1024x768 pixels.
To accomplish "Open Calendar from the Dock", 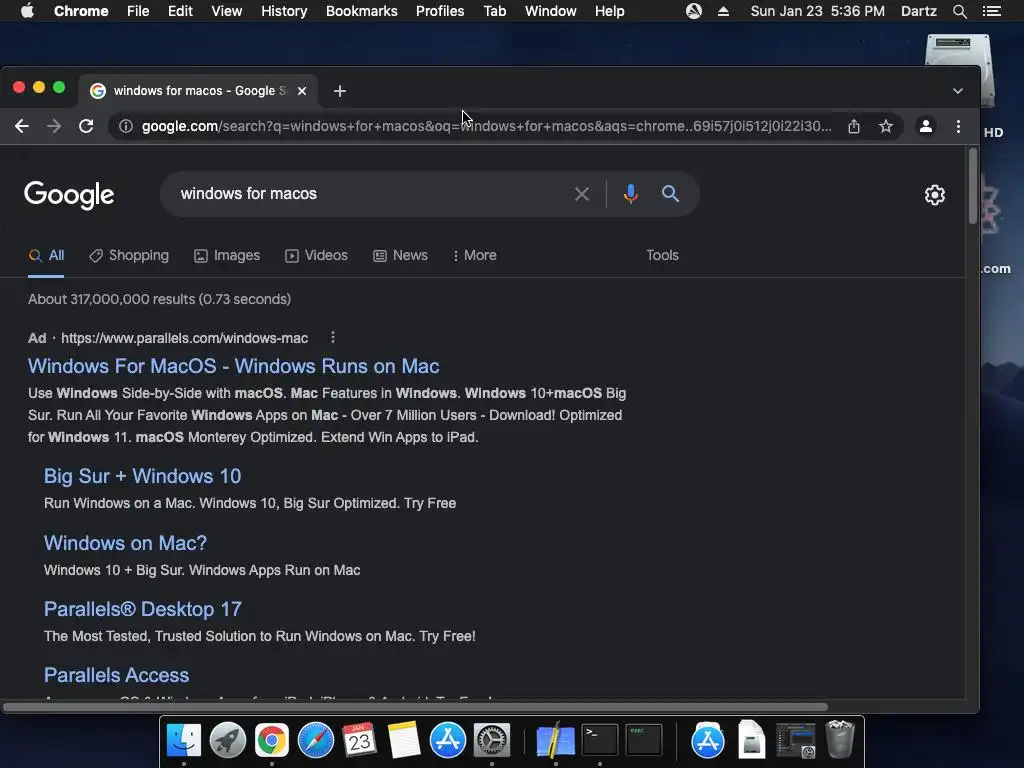I will pos(359,740).
